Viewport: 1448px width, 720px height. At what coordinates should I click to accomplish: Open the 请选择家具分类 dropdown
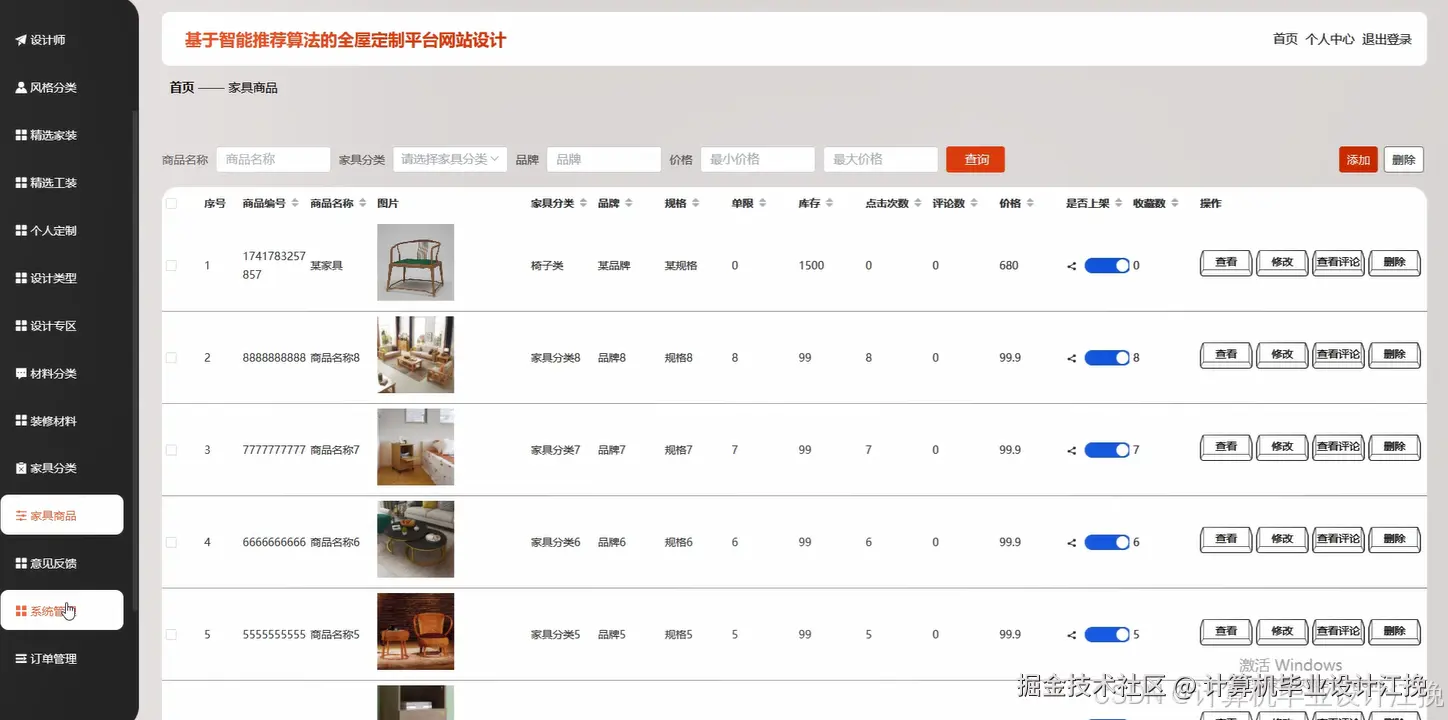(x=450, y=159)
